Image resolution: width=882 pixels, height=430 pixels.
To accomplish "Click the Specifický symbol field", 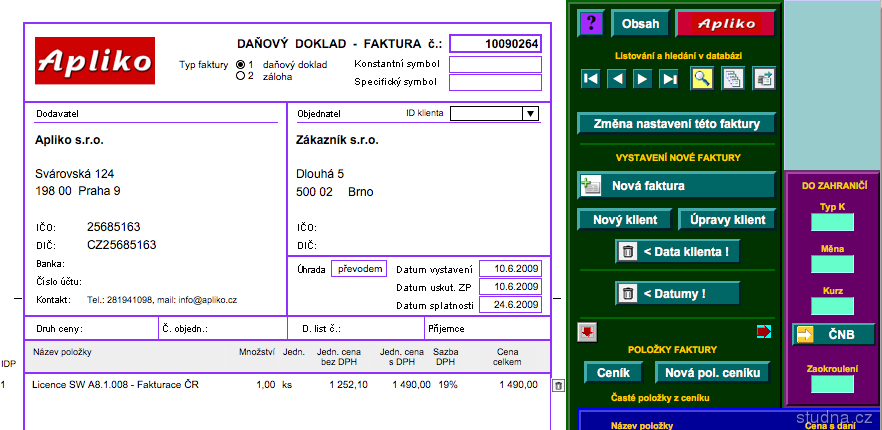I will click(495, 82).
